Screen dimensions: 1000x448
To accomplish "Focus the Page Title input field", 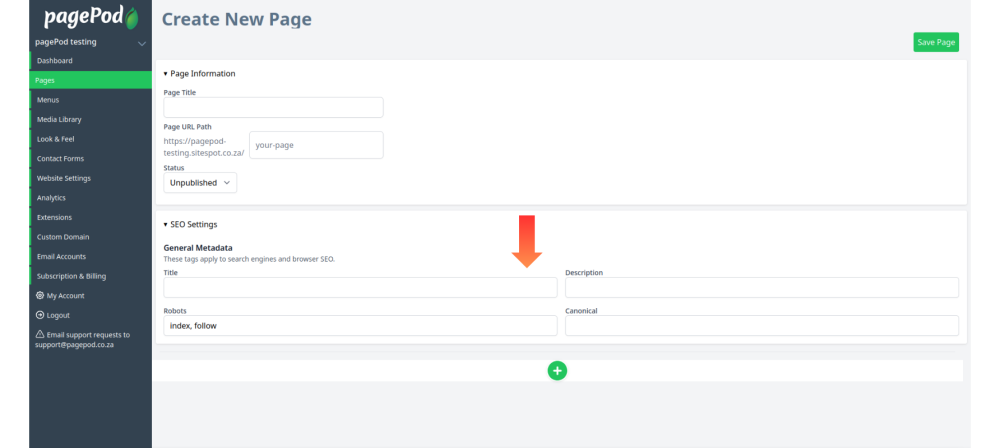I will click(x=274, y=107).
